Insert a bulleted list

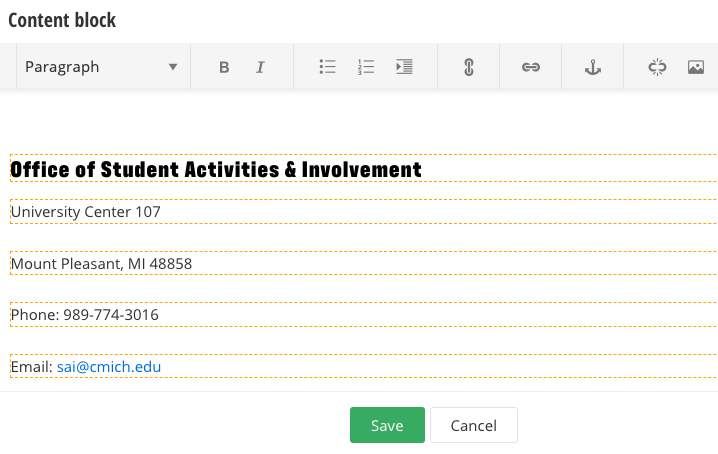(x=327, y=67)
